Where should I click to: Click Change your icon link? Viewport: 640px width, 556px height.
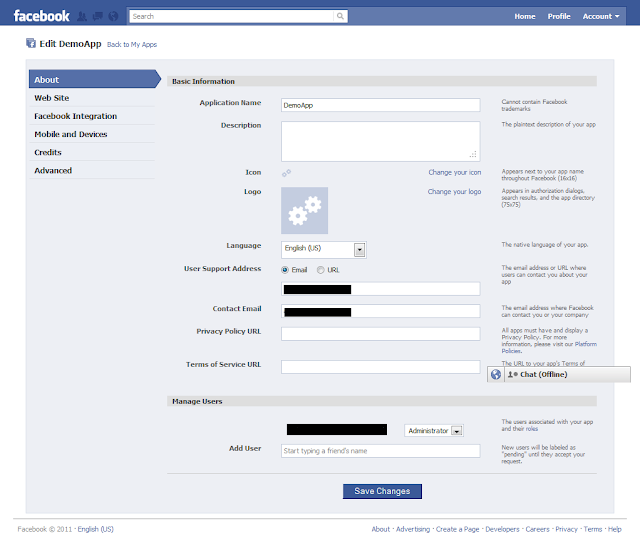tap(455, 172)
